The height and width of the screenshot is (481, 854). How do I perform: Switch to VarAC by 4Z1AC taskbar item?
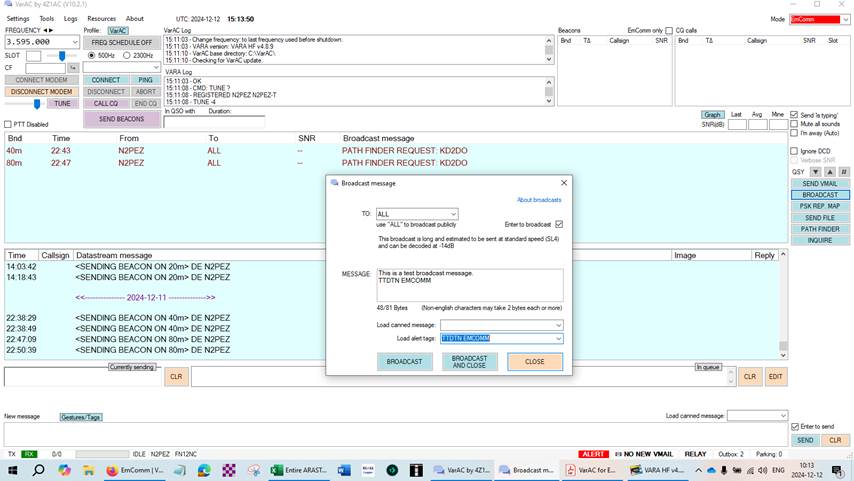(x=462, y=470)
